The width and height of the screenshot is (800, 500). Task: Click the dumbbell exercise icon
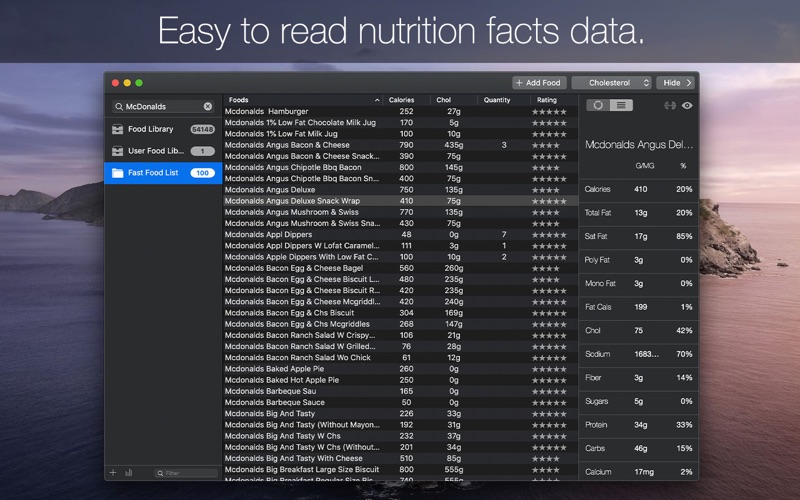click(x=670, y=105)
